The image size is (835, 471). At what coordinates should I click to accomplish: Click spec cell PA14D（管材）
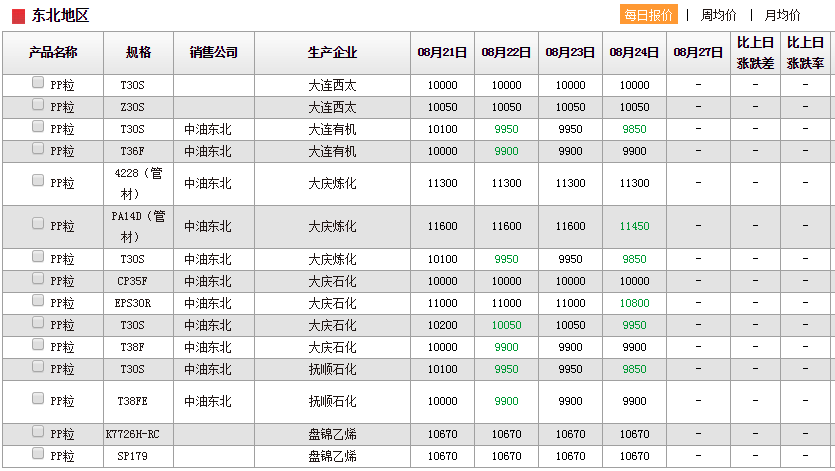[138, 226]
